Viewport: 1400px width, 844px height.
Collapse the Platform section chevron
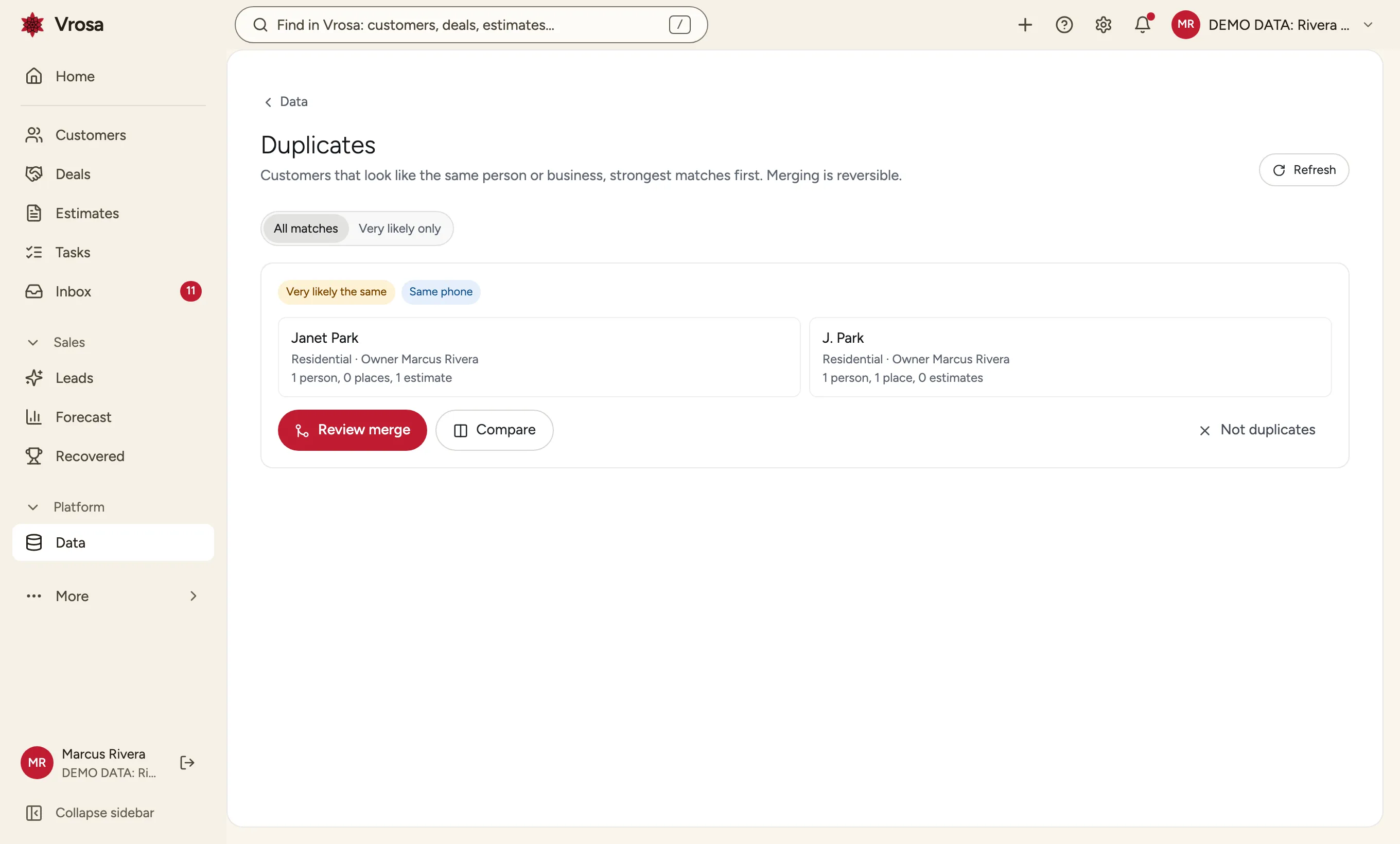tap(33, 507)
